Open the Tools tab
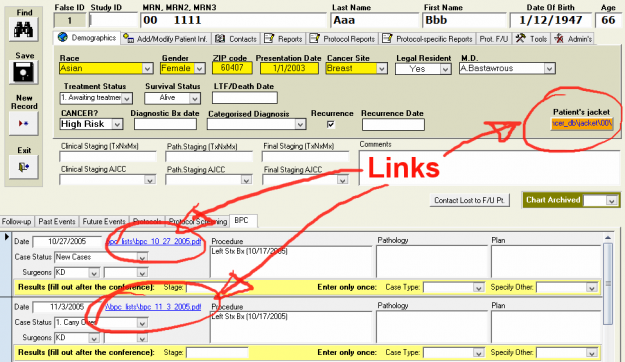This screenshot has height=362, width=625. (x=531, y=39)
